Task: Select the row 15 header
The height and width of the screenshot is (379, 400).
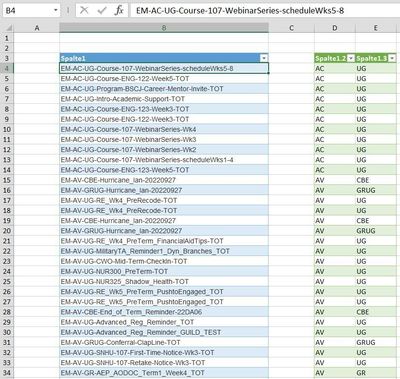Action: (x=7, y=180)
